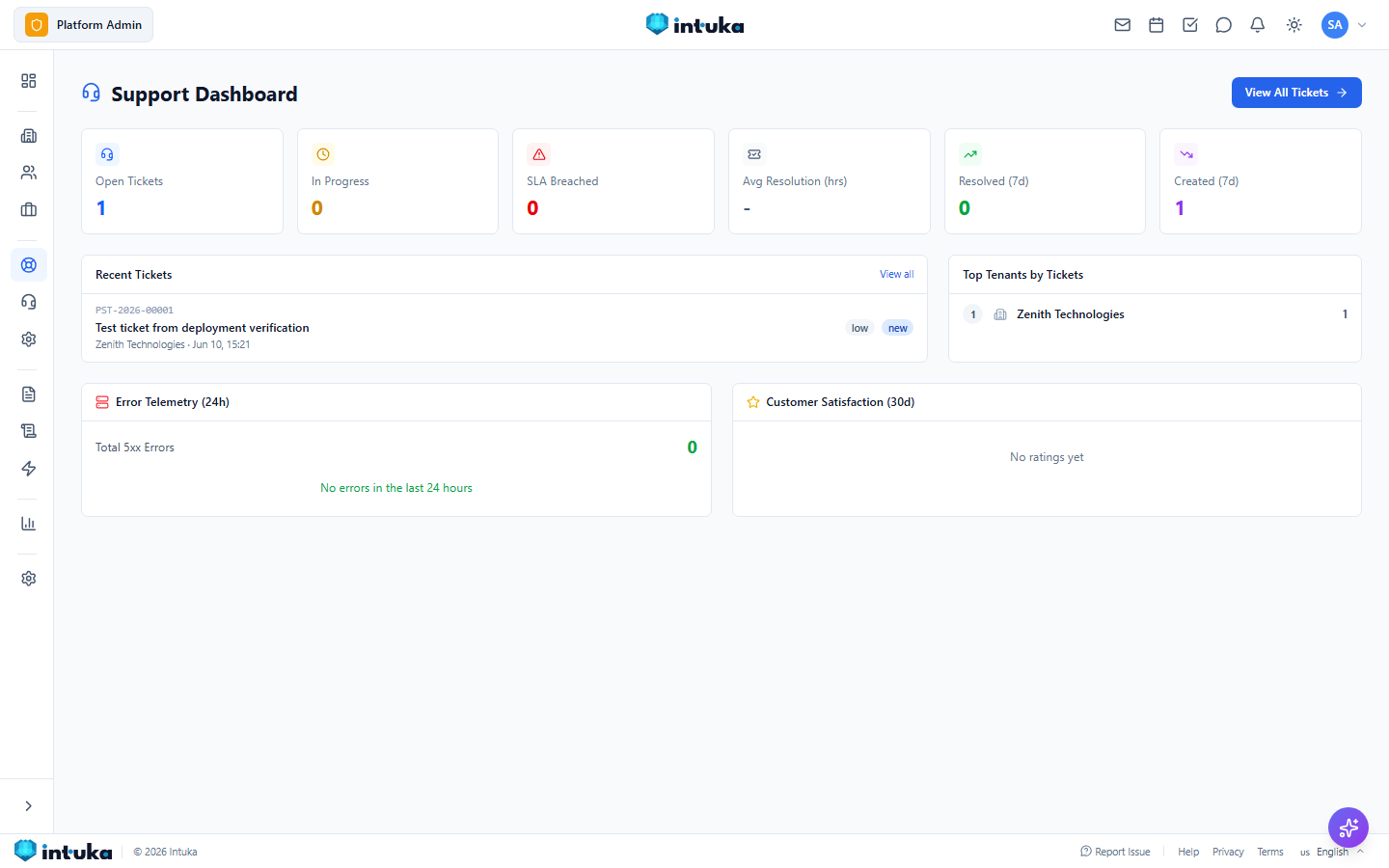The image size is (1389, 868).
Task: Click the Created (7d) card
Action: tap(1261, 181)
